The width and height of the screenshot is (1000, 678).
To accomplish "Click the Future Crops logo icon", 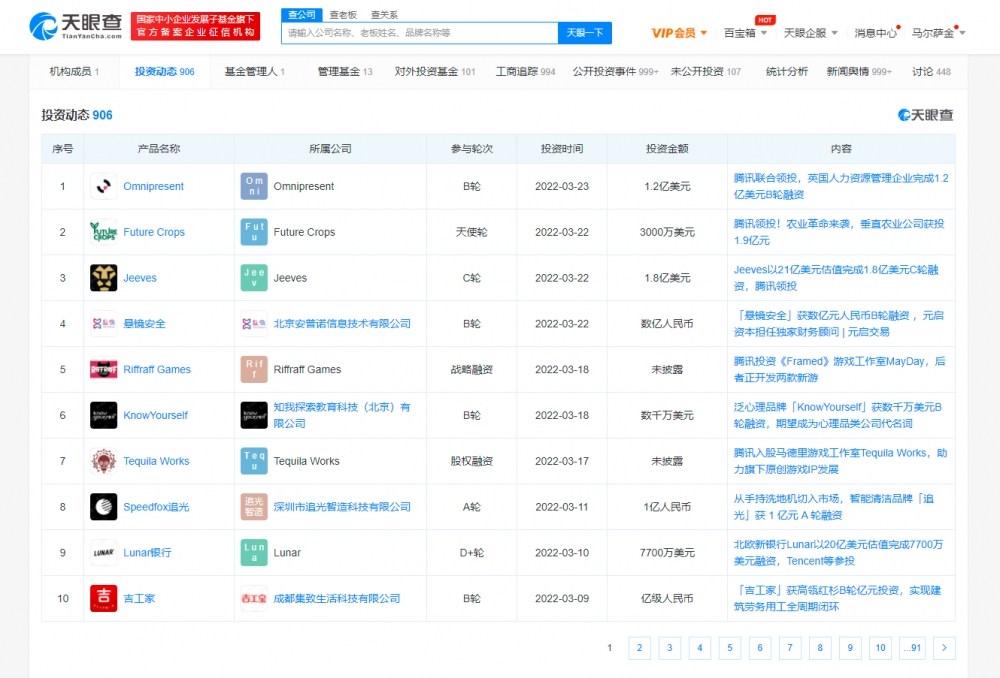I will (x=103, y=232).
